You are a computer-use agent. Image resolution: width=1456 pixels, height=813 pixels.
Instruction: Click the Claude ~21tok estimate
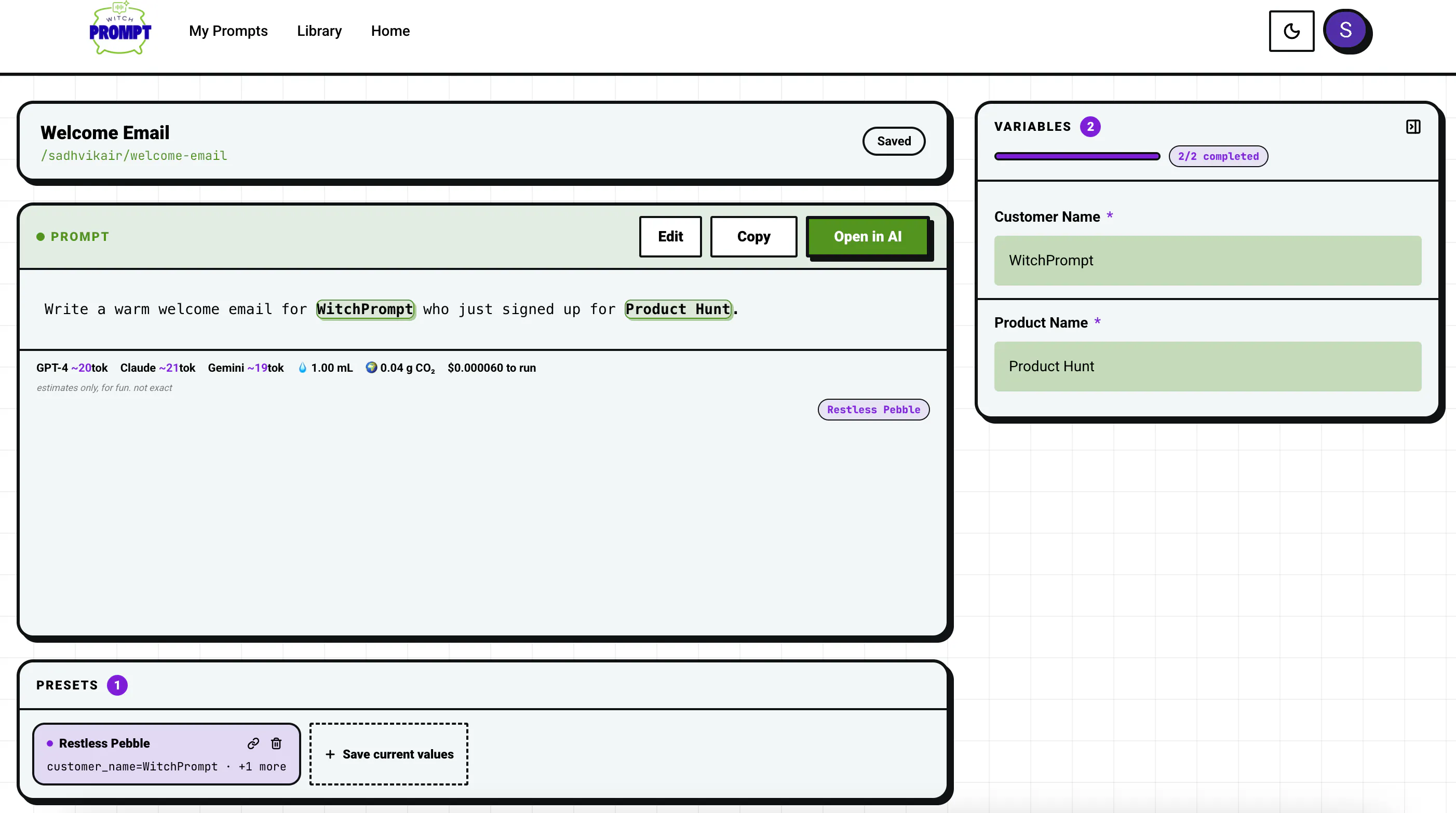(x=158, y=368)
